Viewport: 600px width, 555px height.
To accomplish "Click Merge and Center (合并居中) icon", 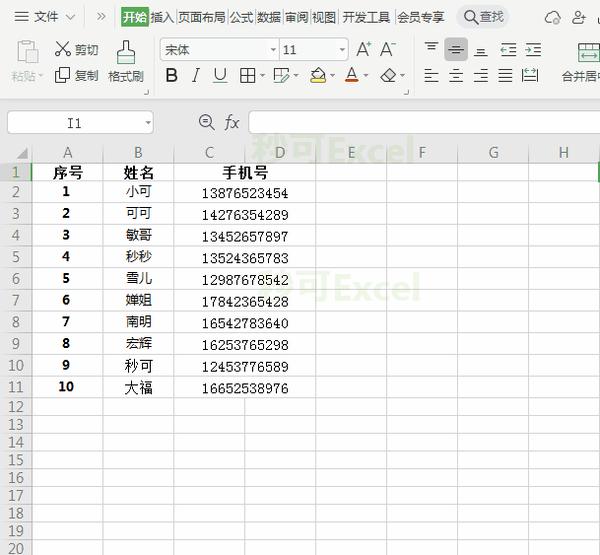I will (x=589, y=52).
